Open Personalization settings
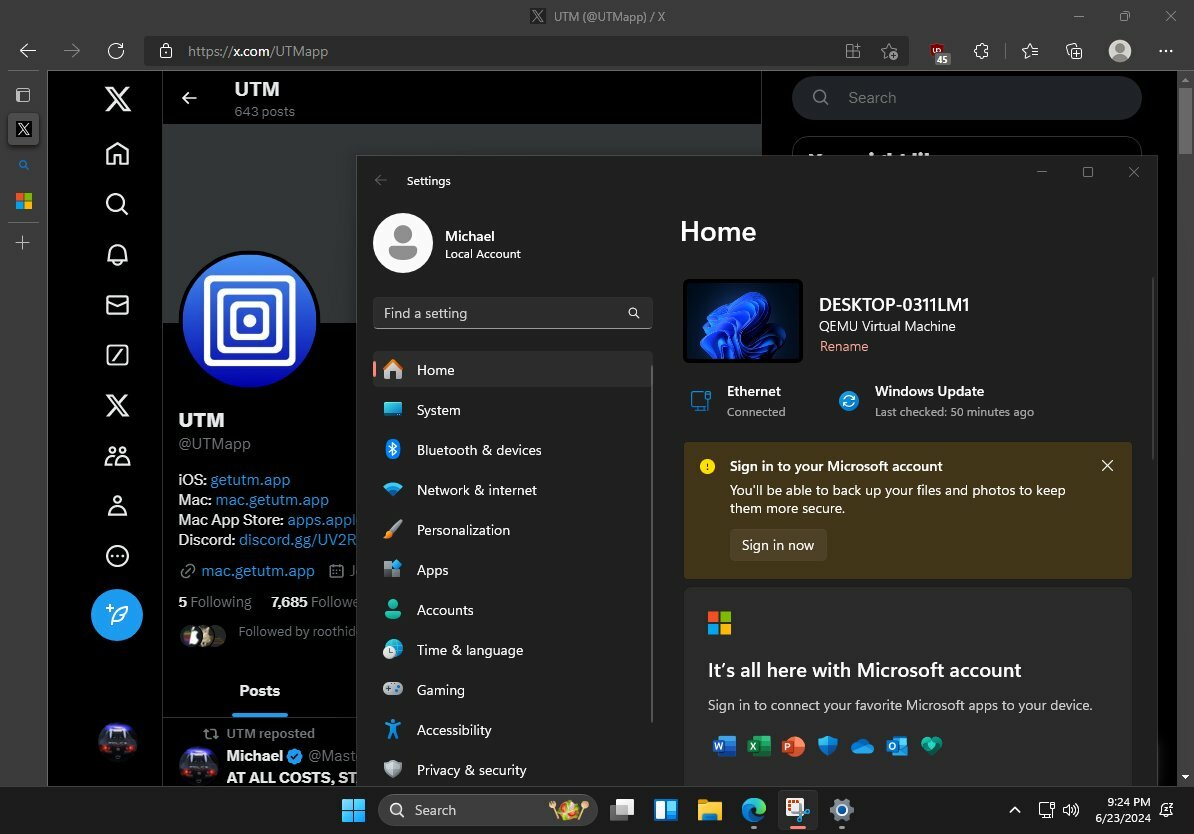The height and width of the screenshot is (834, 1194). (x=512, y=530)
